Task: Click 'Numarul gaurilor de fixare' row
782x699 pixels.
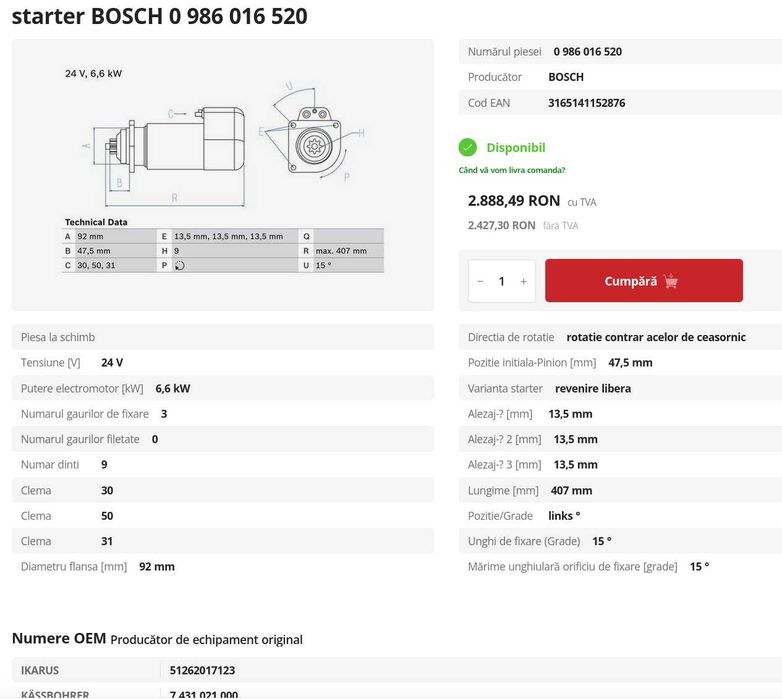Action: point(222,414)
